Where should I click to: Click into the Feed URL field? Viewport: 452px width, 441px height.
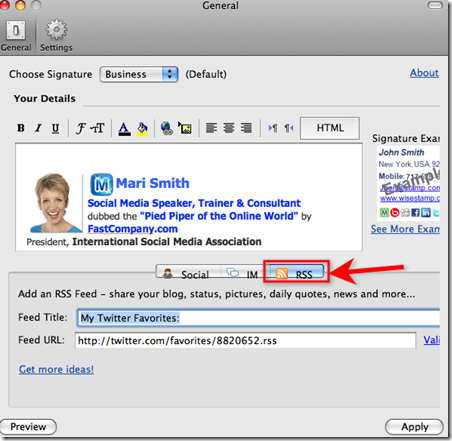245,340
